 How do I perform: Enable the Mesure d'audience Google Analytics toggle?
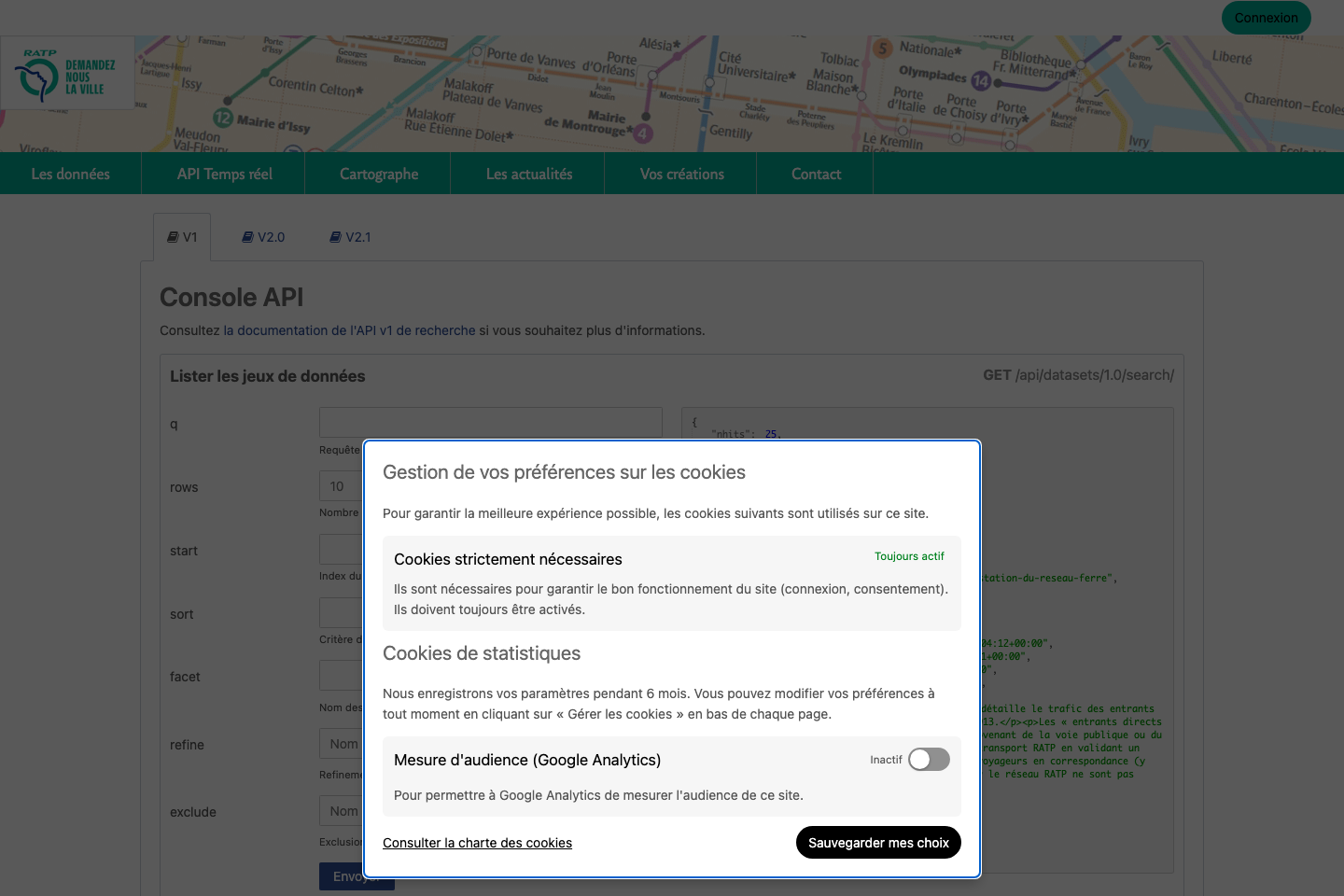coord(928,759)
